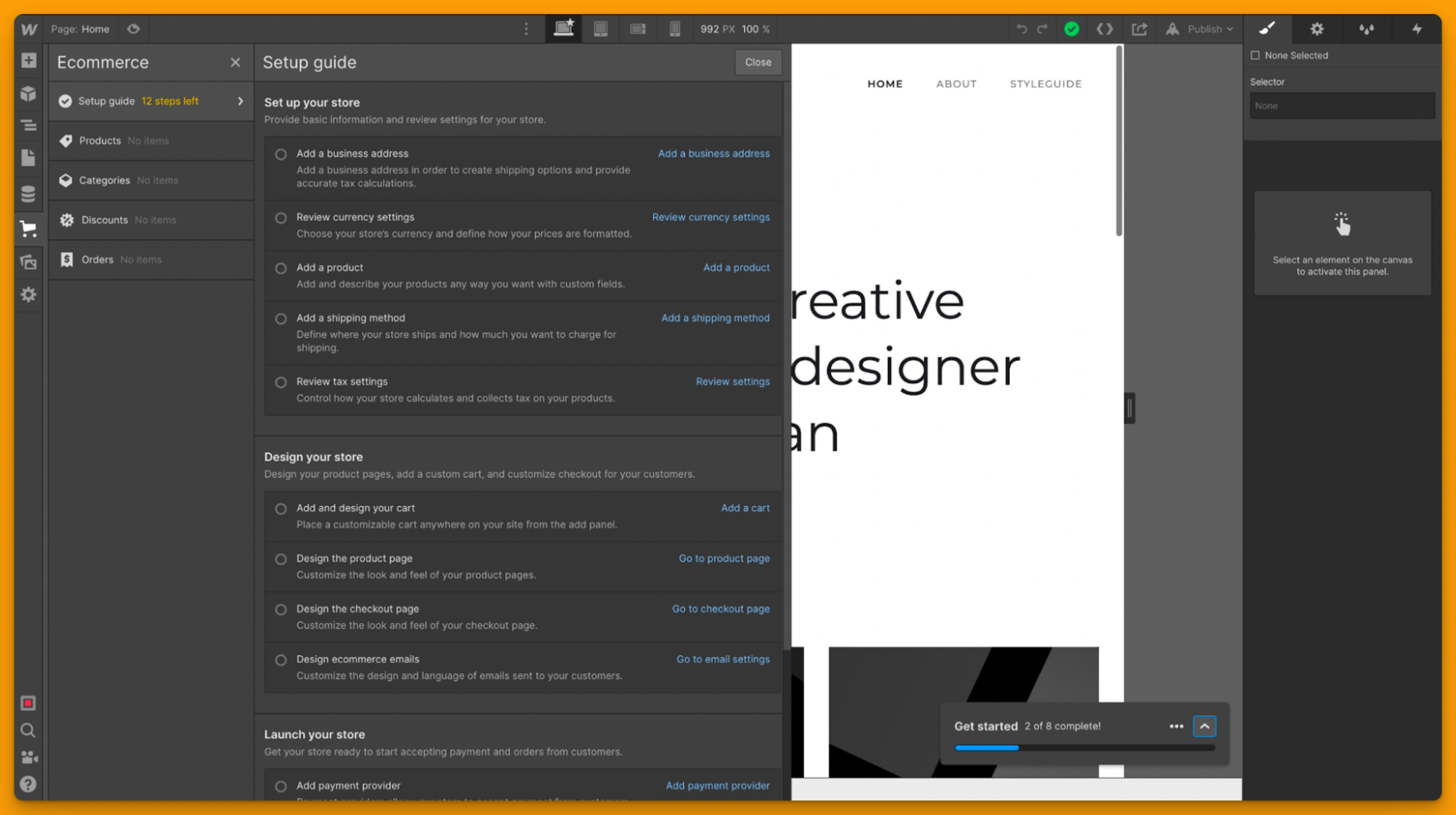The height and width of the screenshot is (815, 1456).
Task: Mark Review tax settings step
Action: click(x=281, y=382)
